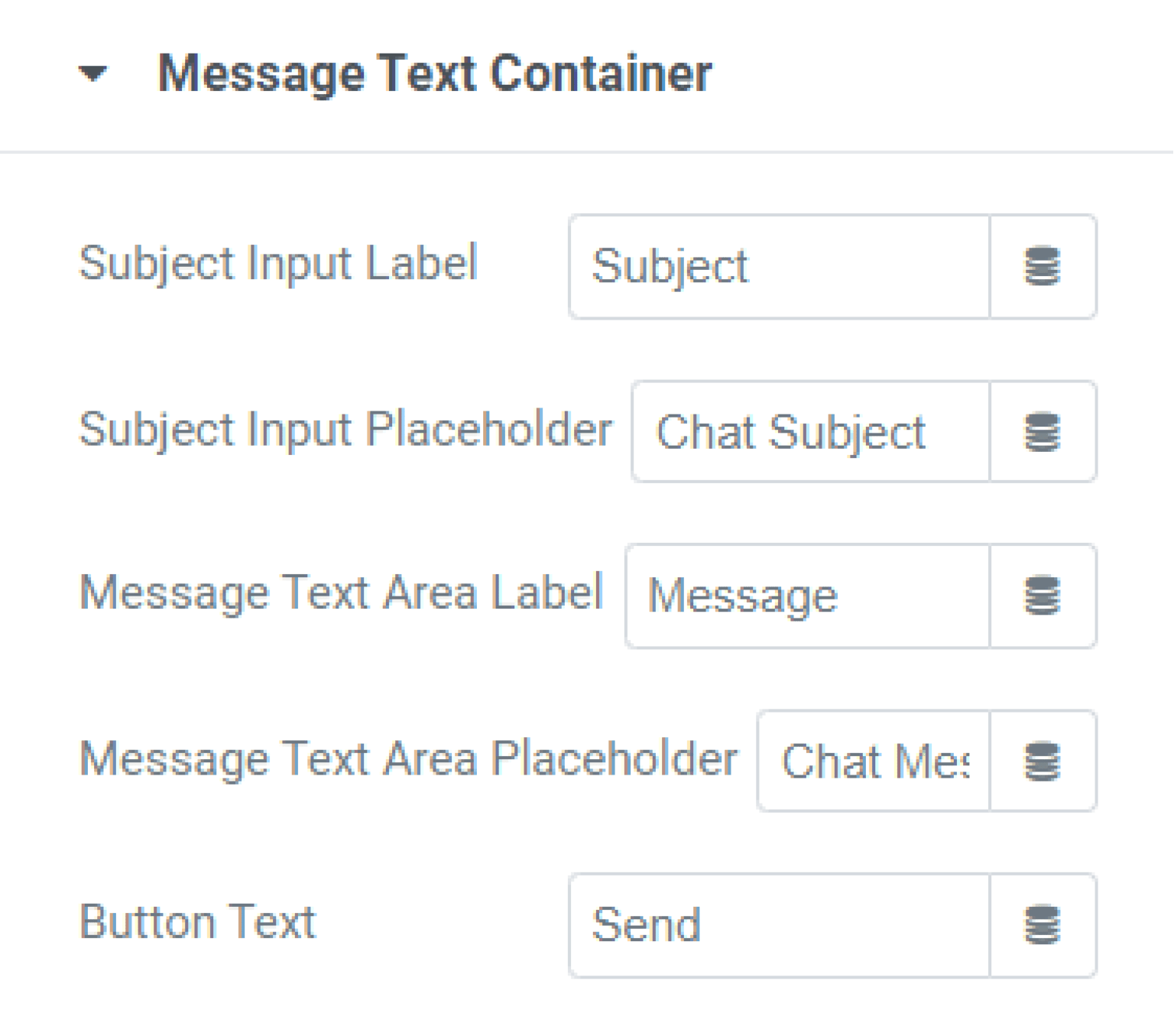Select dynamic tags icon next to Chat Message placeholder
Viewport: 1174px width, 1036px height.
coord(1043,762)
